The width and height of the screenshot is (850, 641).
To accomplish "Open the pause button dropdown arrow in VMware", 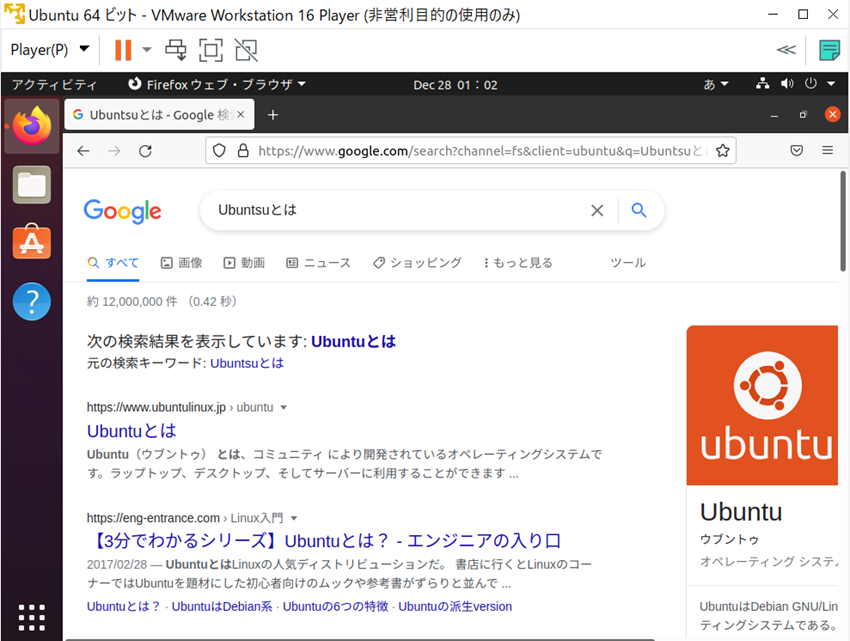I will [x=146, y=50].
